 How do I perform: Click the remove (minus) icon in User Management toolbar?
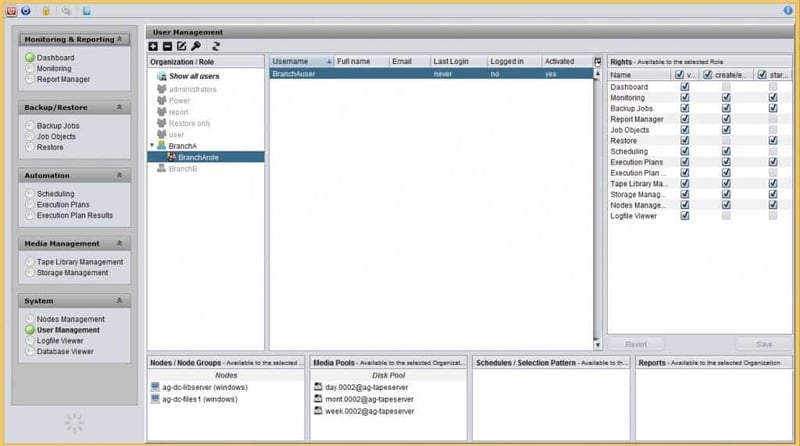(x=167, y=46)
